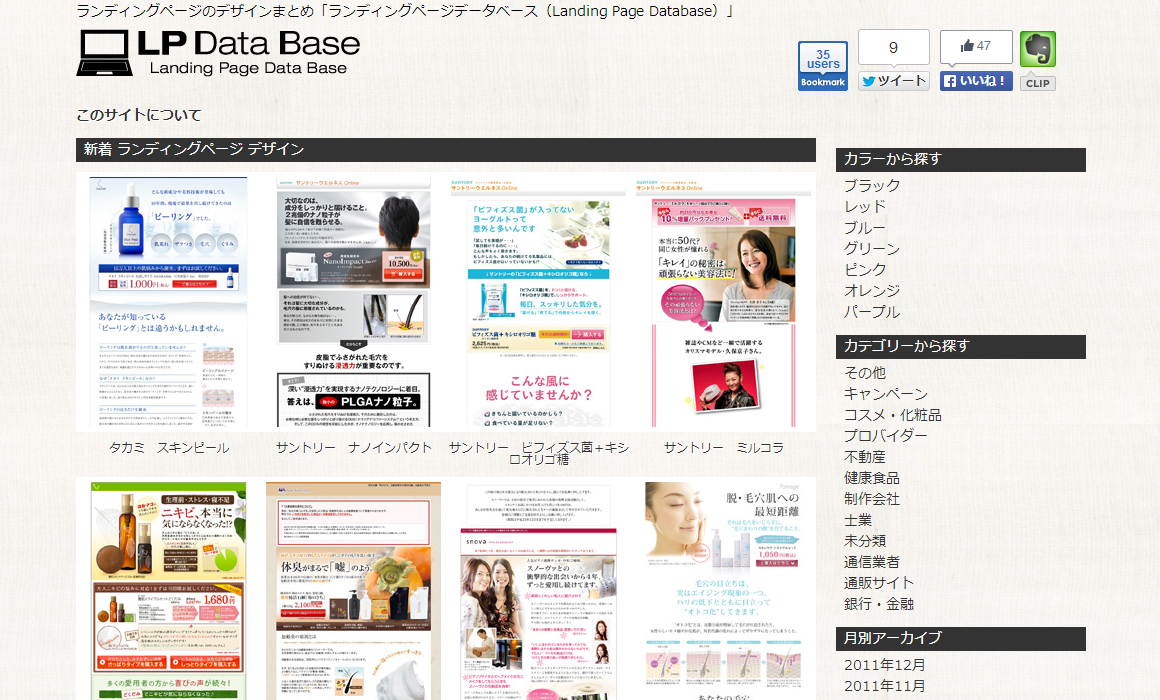Open the タカミ スキンピール thumbnail
The width and height of the screenshot is (1160, 700).
pyautogui.click(x=169, y=302)
